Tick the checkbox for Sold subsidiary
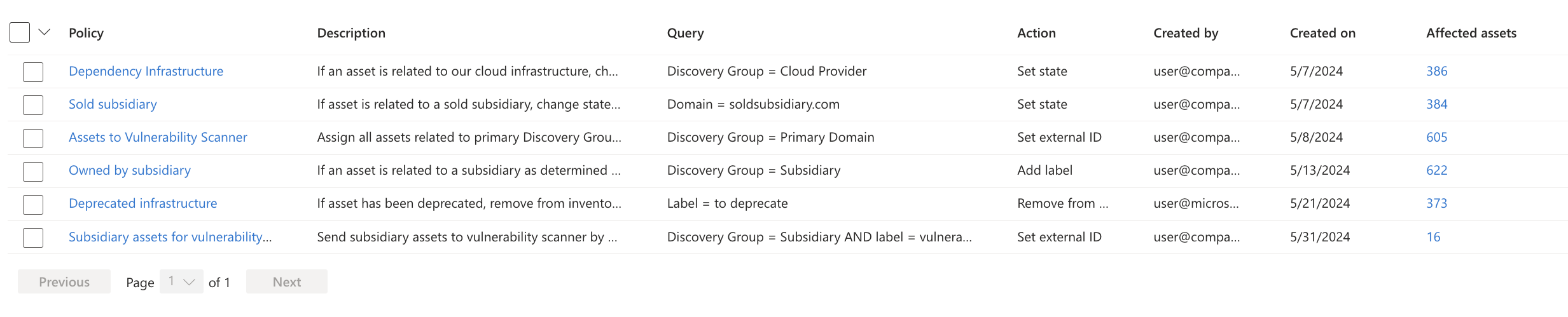 pyautogui.click(x=33, y=105)
